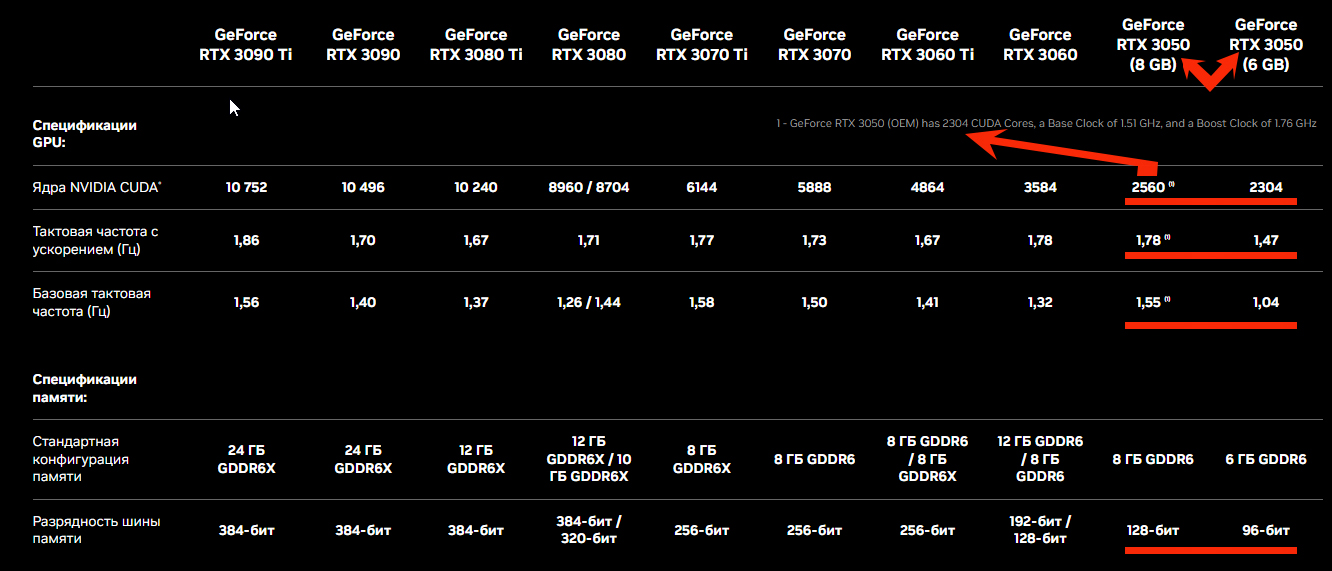
Task: Select the GeForce RTX 3050 (8 GB) header
Action: 1153,45
